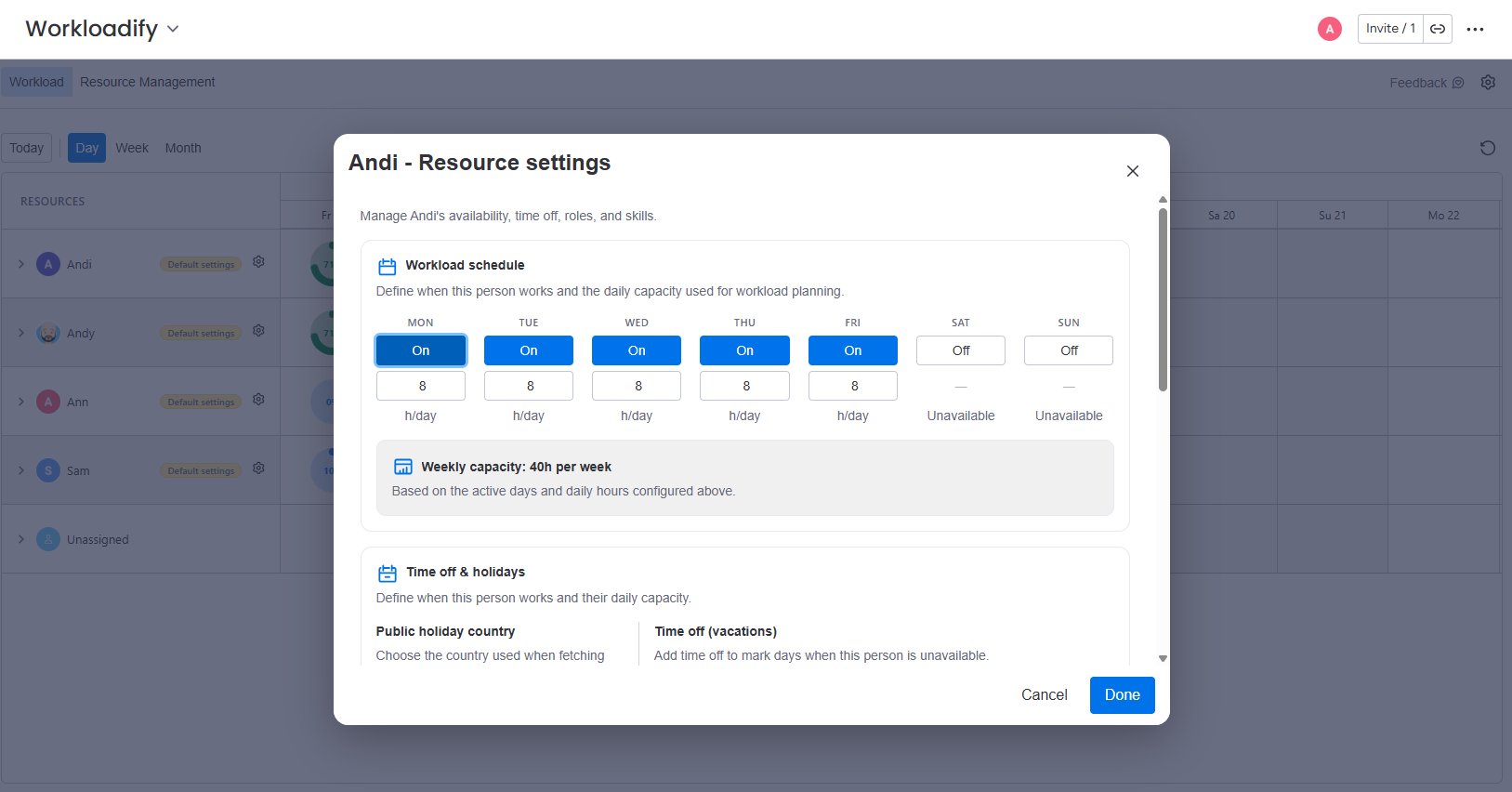Select the Day view
Image resolution: width=1512 pixels, height=792 pixels.
point(86,148)
